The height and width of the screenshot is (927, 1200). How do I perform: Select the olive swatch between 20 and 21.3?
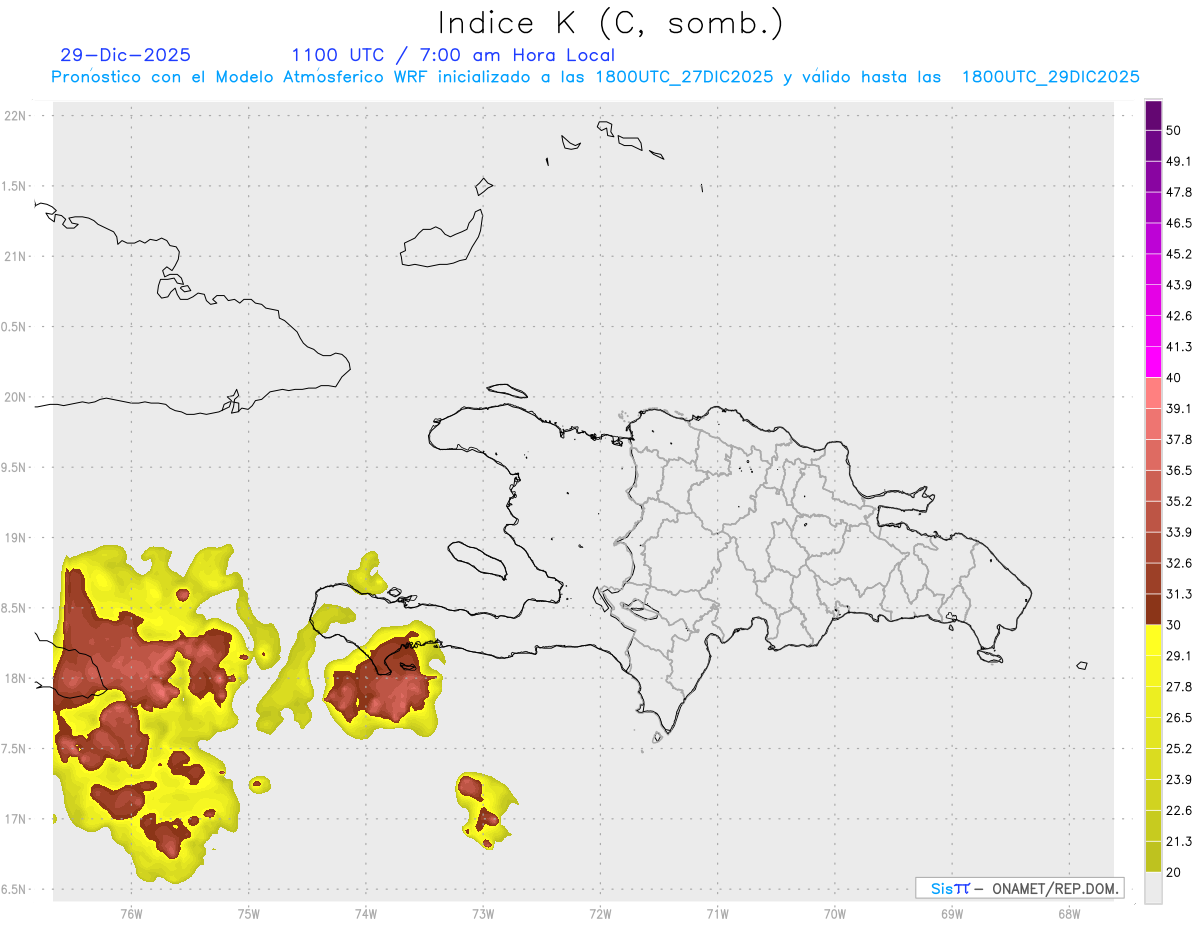[1153, 856]
